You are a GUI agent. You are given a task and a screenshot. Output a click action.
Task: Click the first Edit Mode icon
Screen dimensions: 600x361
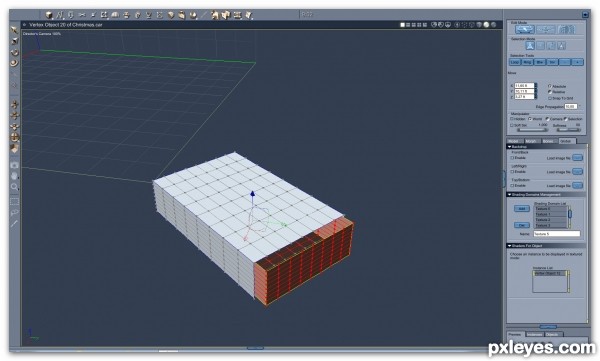click(525, 29)
